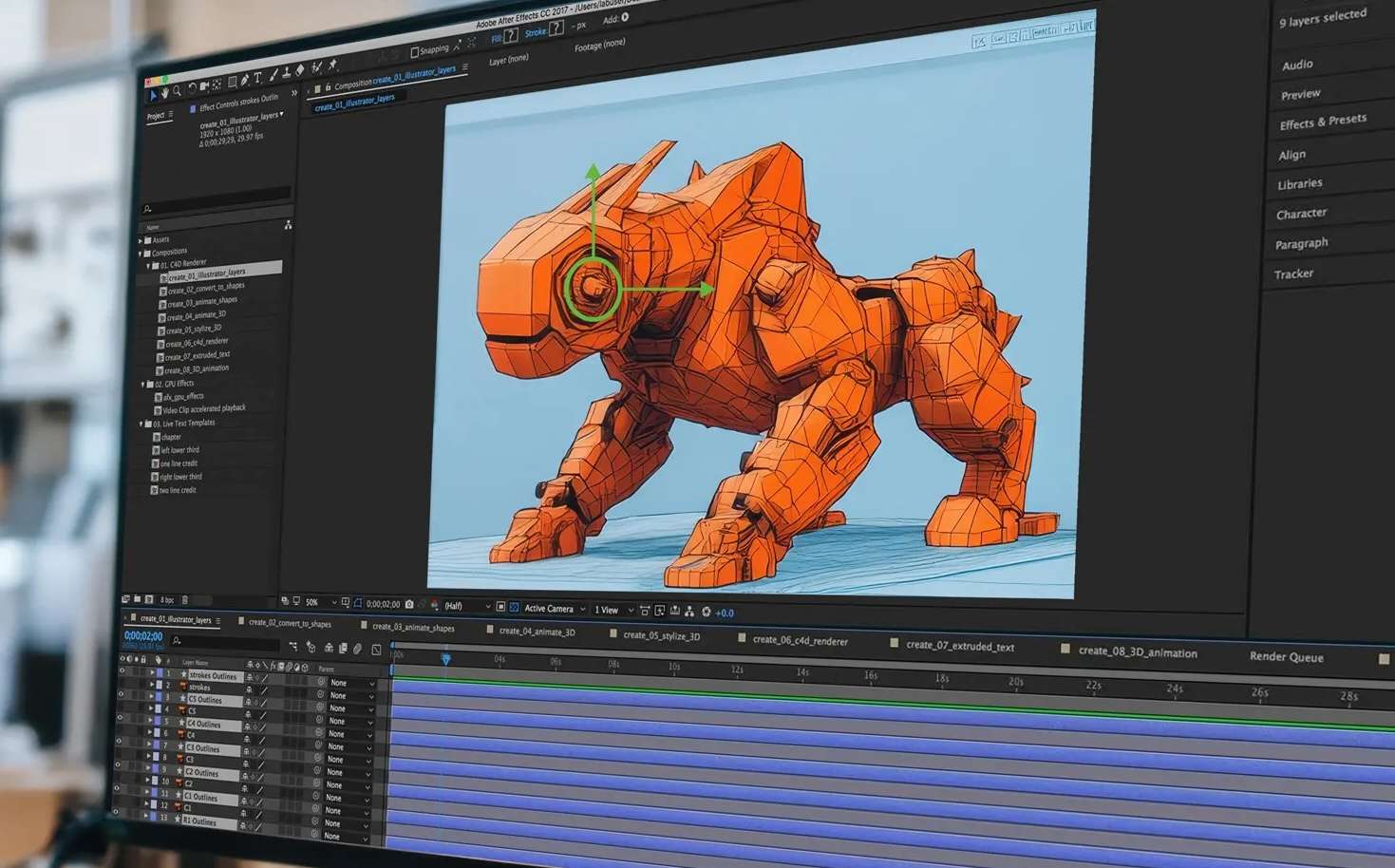The height and width of the screenshot is (868, 1395).
Task: Toggle visibility eye of C3 Outlines layer
Action: pyautogui.click(x=119, y=741)
